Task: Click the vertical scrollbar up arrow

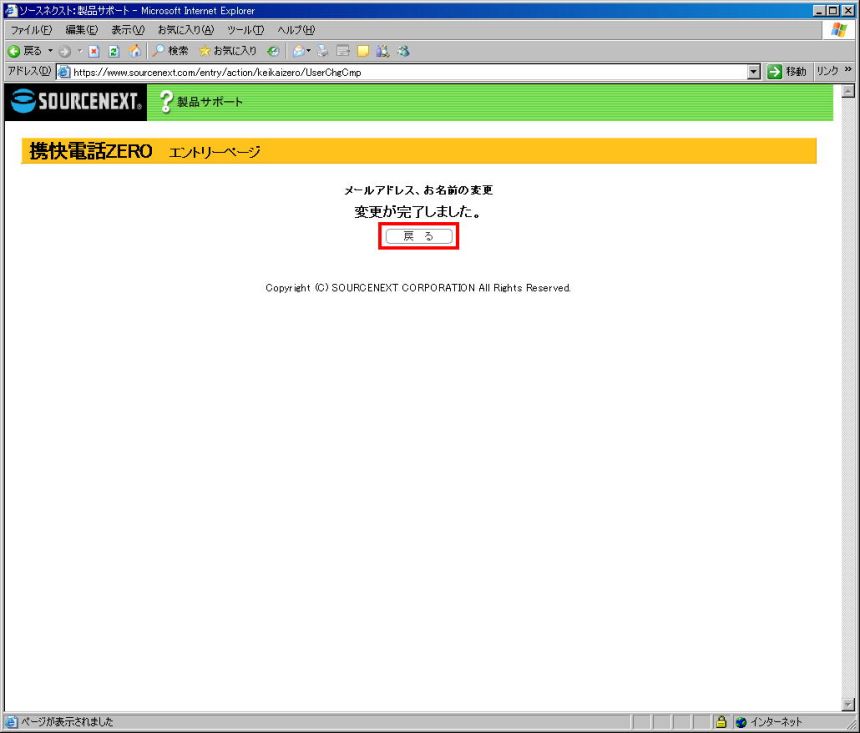Action: 848,91
